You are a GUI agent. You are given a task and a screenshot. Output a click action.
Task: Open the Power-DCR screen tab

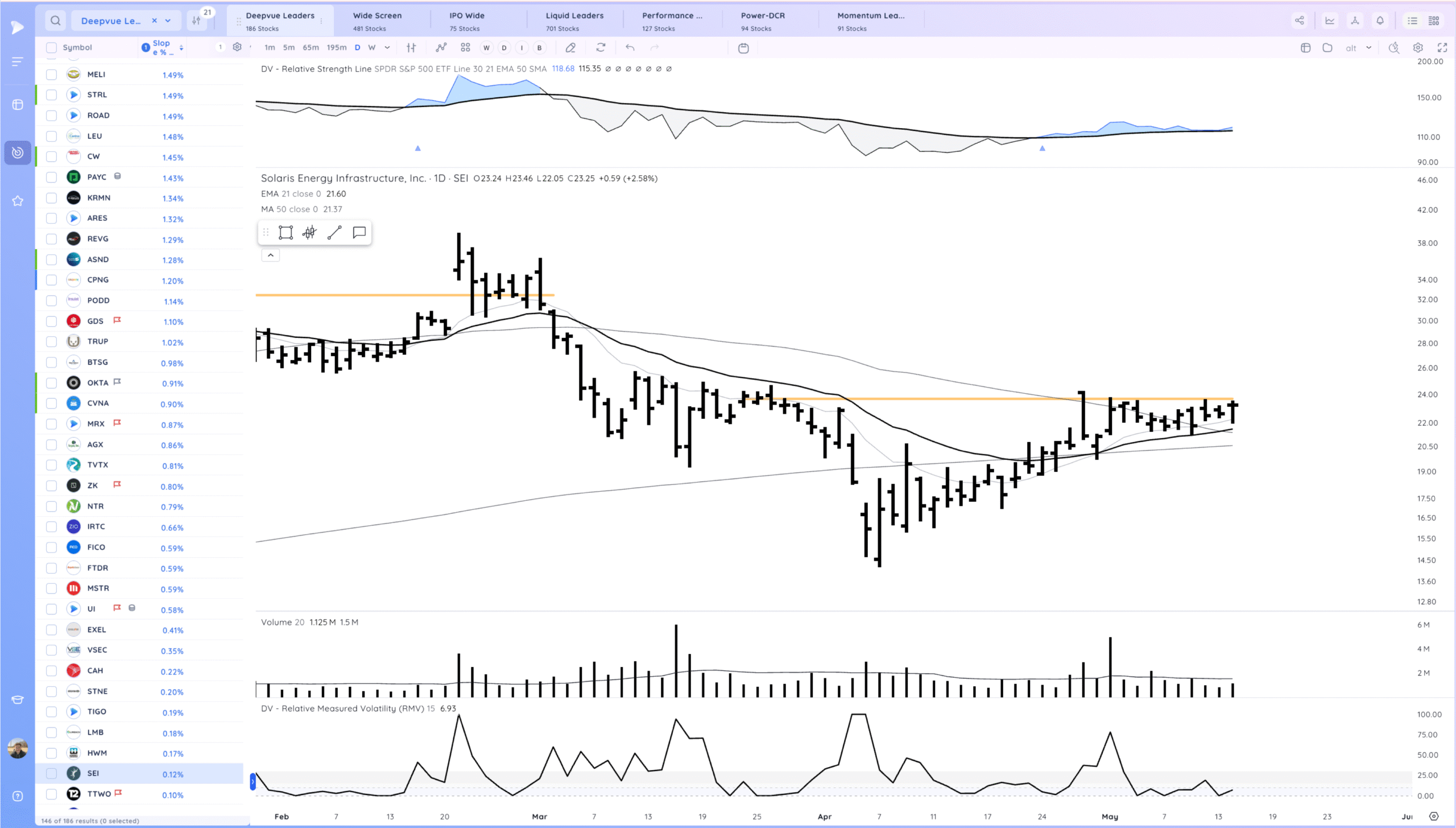click(762, 21)
